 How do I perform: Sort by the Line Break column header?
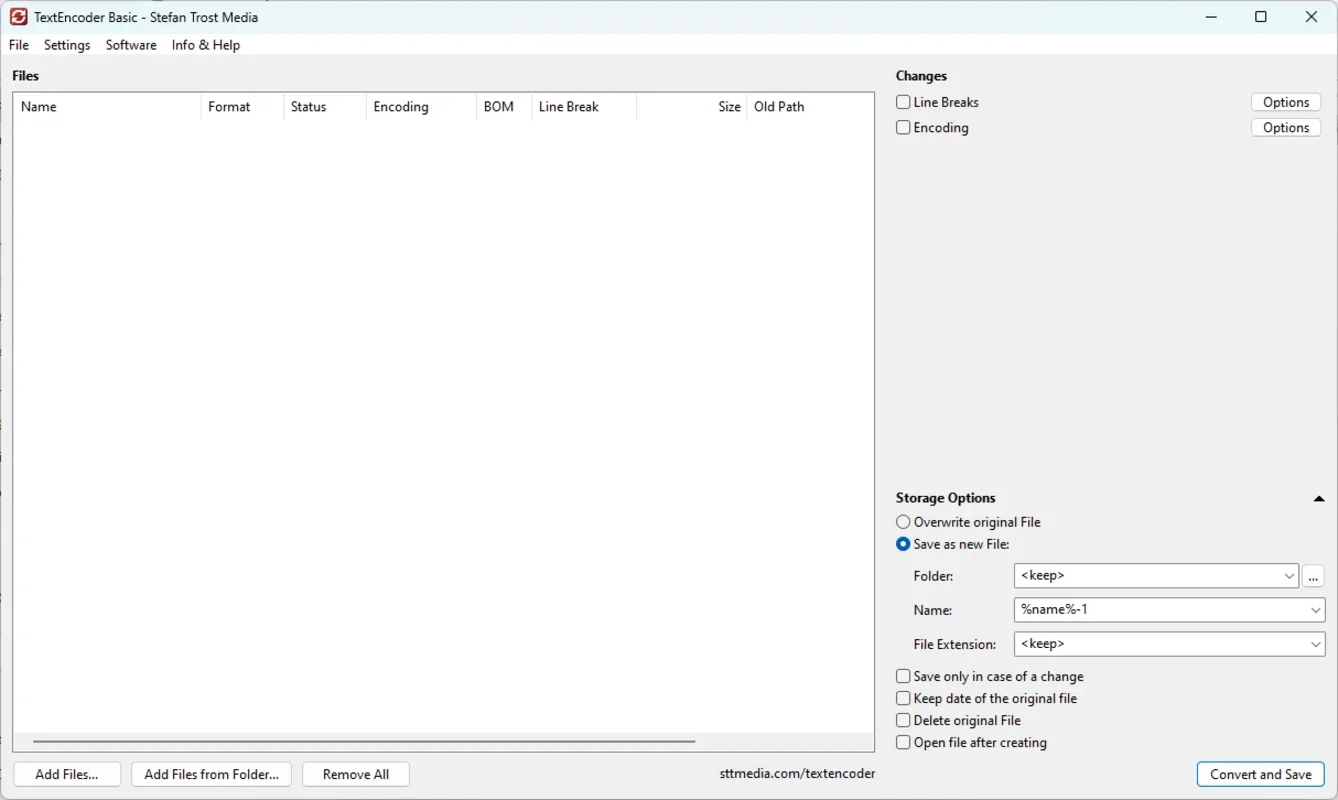point(584,107)
